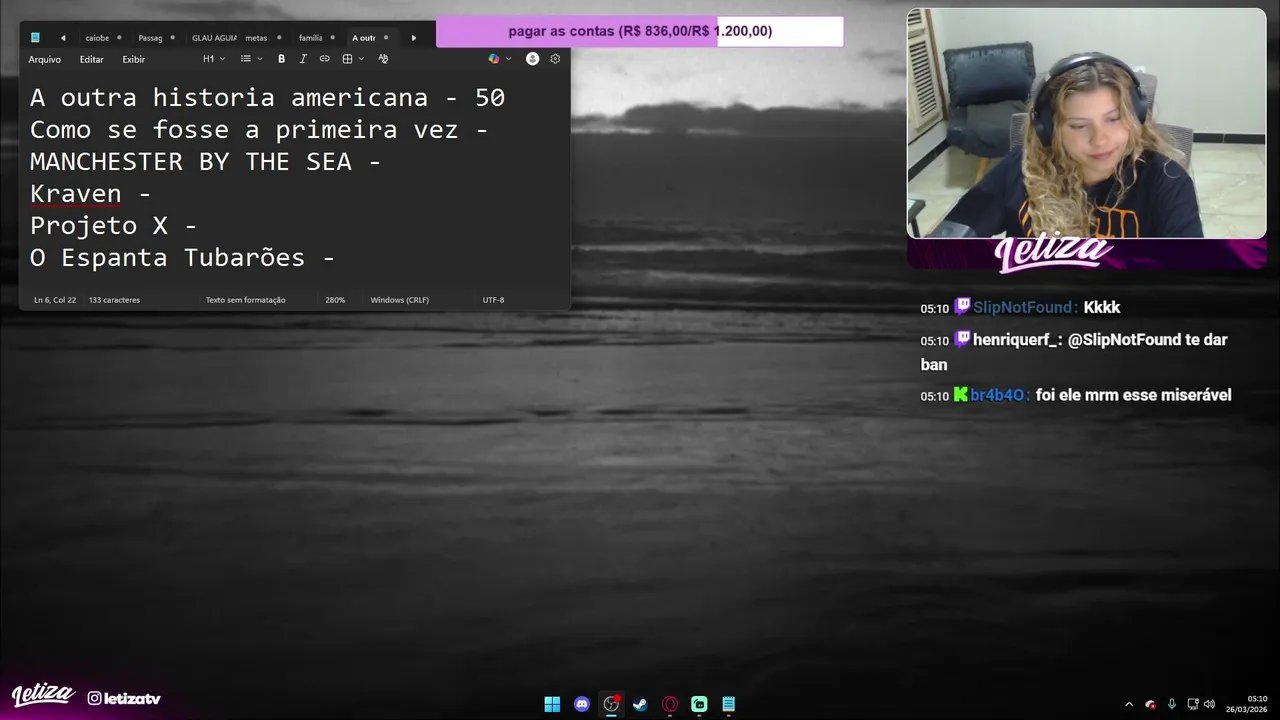Switch to the caiobe tab

click(x=97, y=38)
